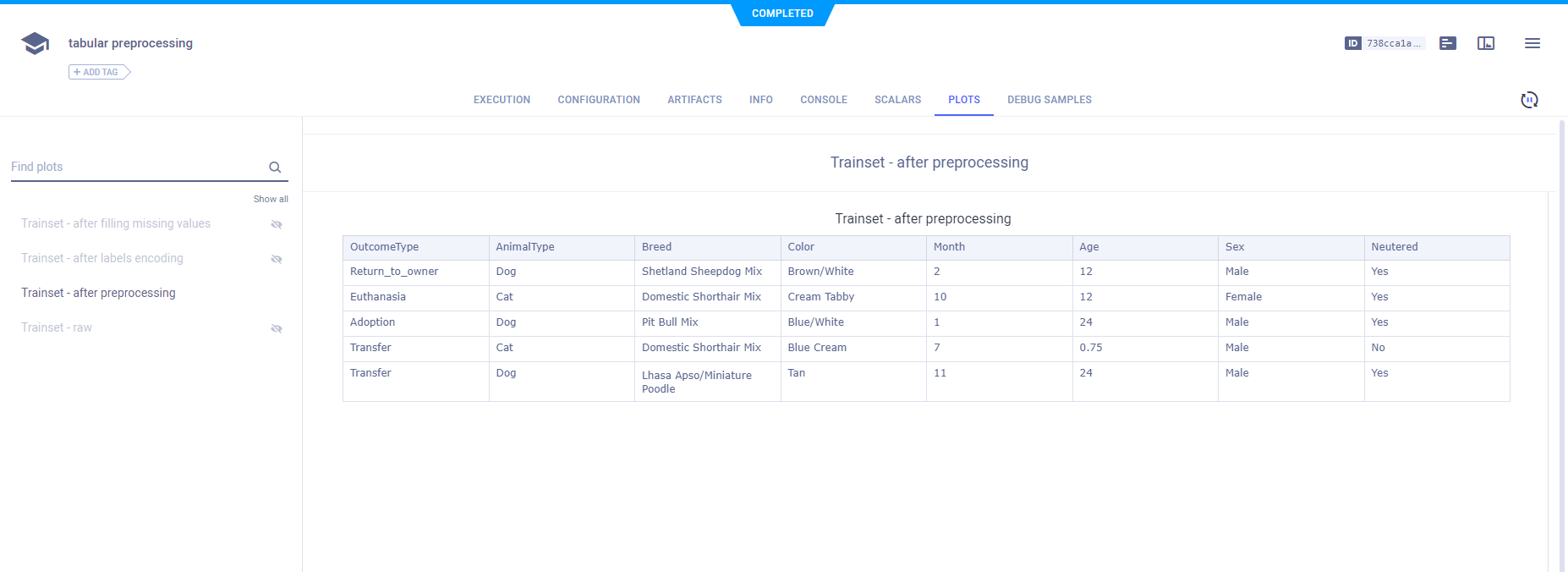Open the task description panel icon

(1448, 43)
